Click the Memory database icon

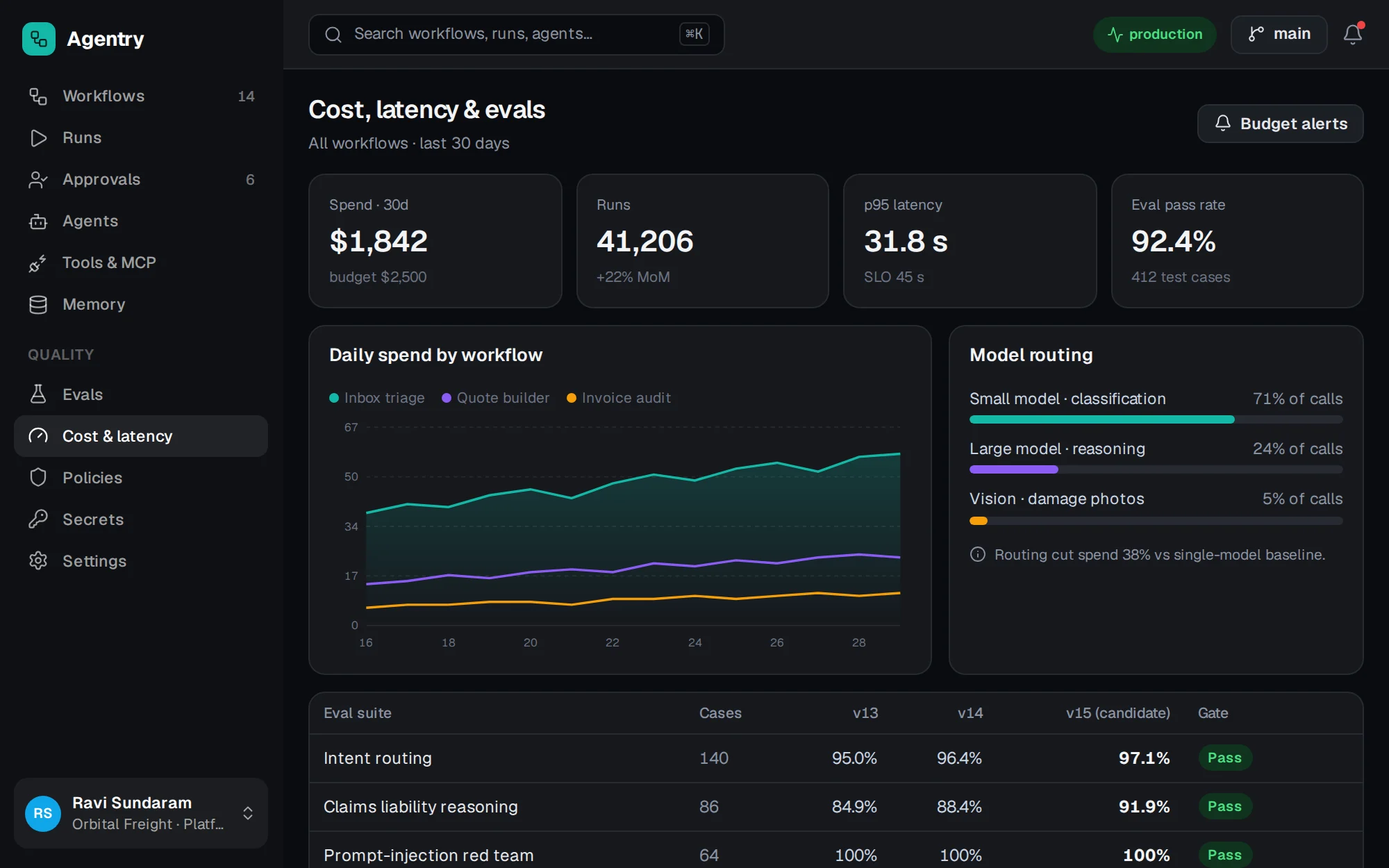coord(38,304)
